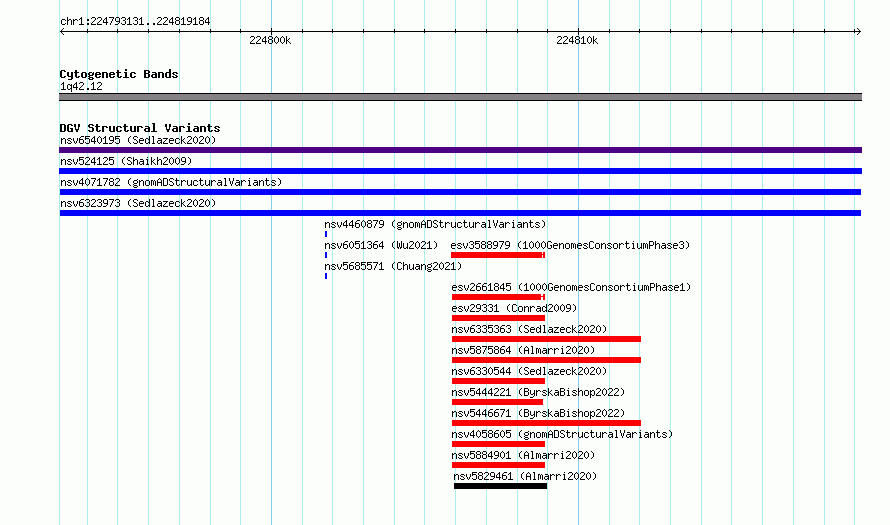Click the long red bar under nsv6335363

pyautogui.click(x=547, y=339)
